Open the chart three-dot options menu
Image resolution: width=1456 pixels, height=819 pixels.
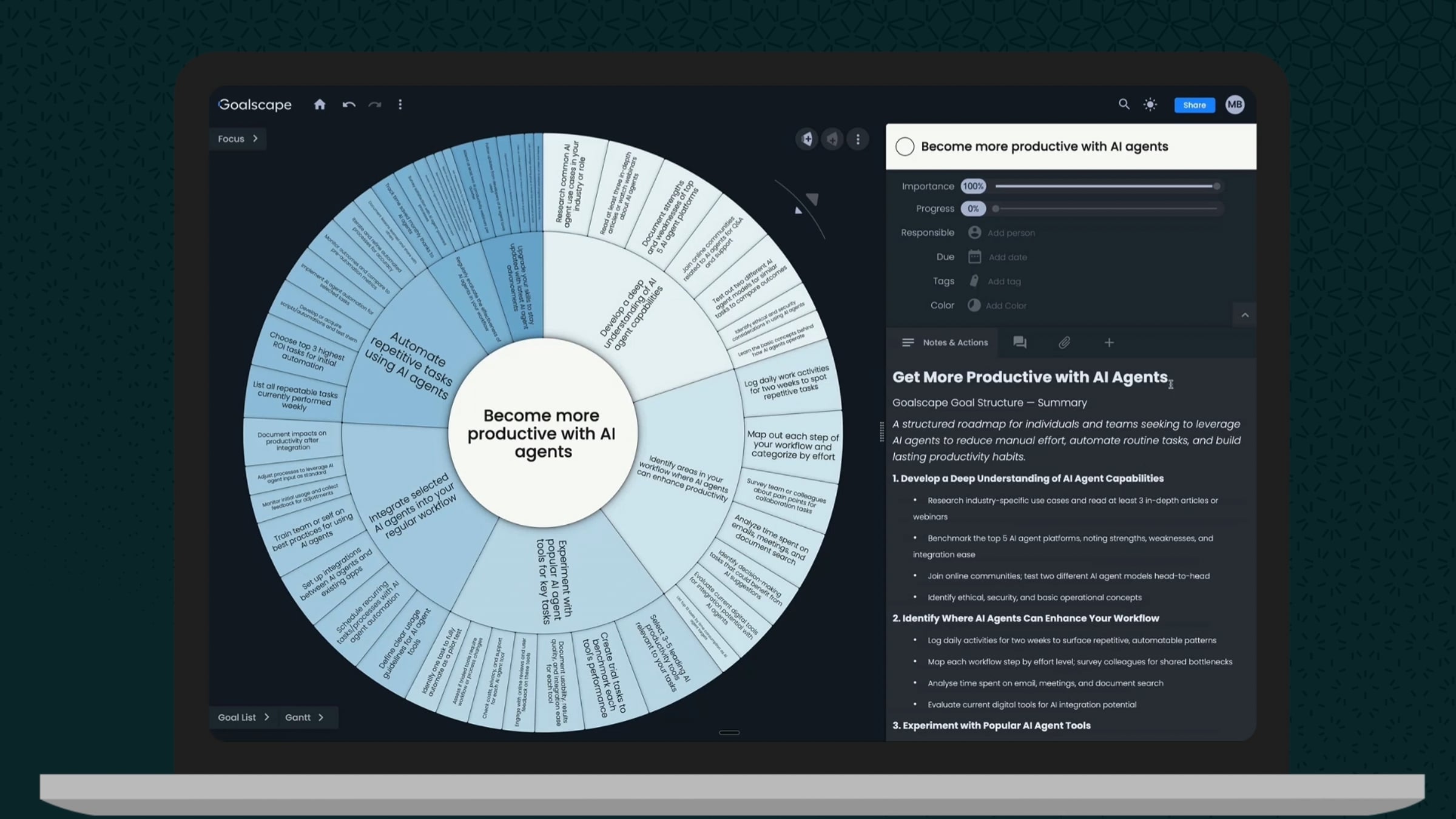857,139
